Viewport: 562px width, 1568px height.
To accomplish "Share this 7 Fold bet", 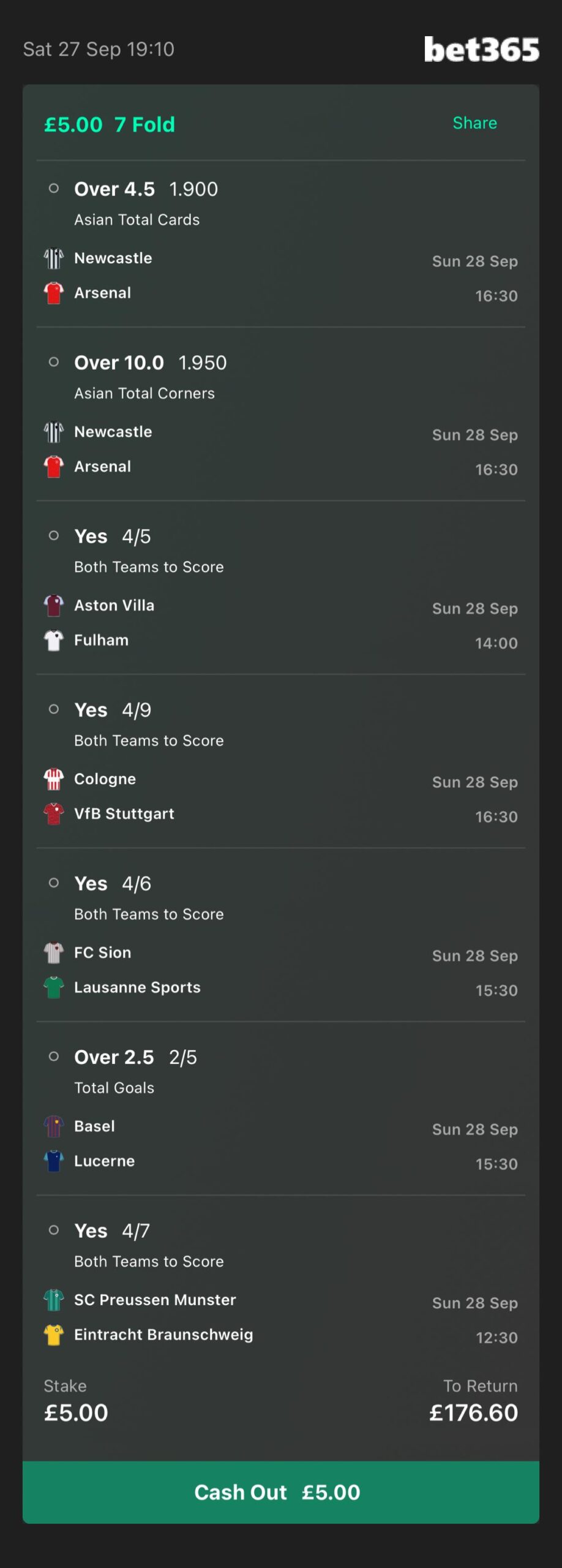I will [474, 123].
